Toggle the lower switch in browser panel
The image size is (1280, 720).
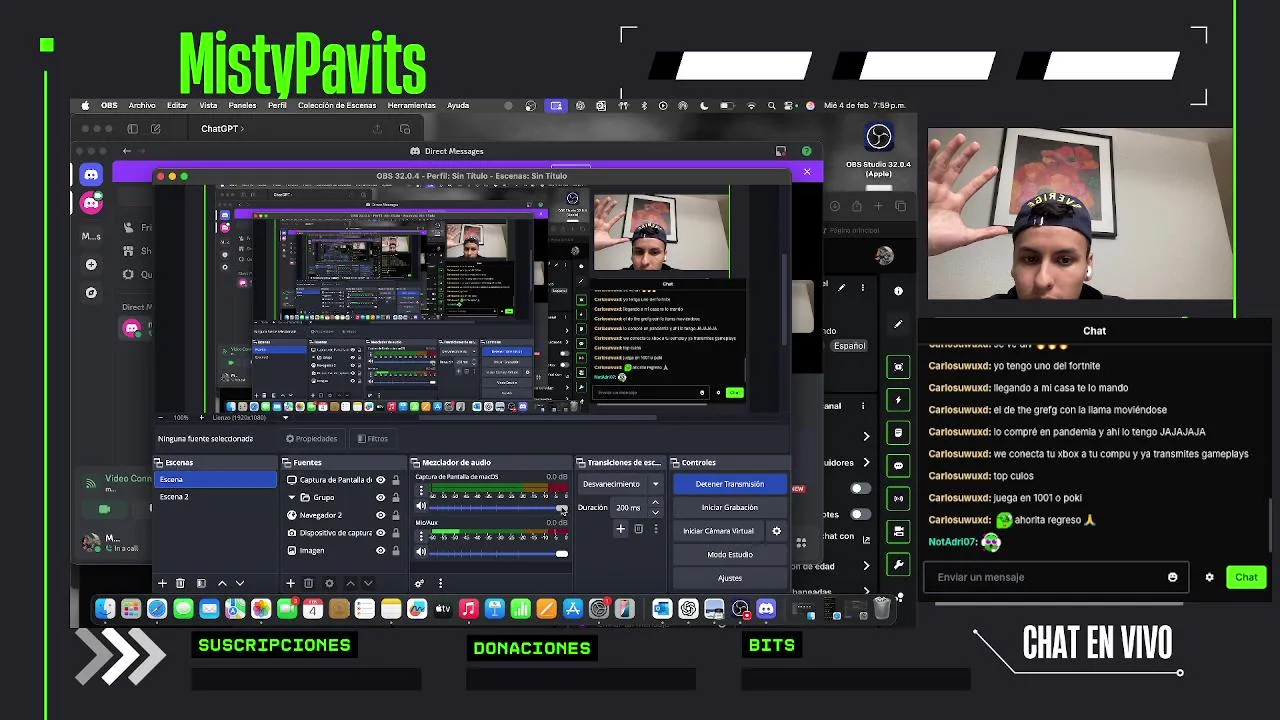[x=860, y=514]
